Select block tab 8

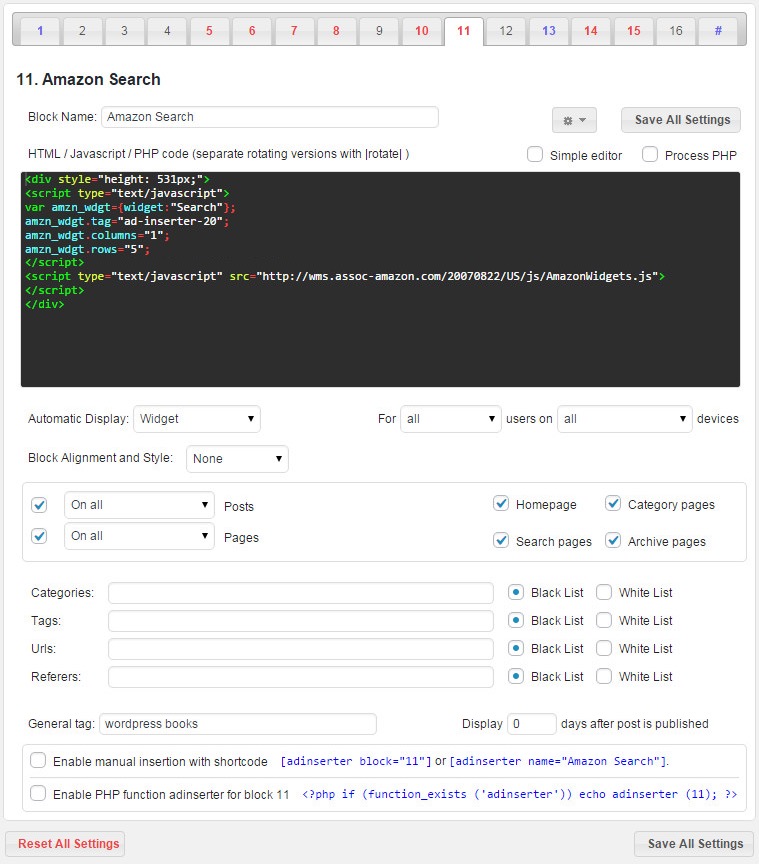point(336,31)
